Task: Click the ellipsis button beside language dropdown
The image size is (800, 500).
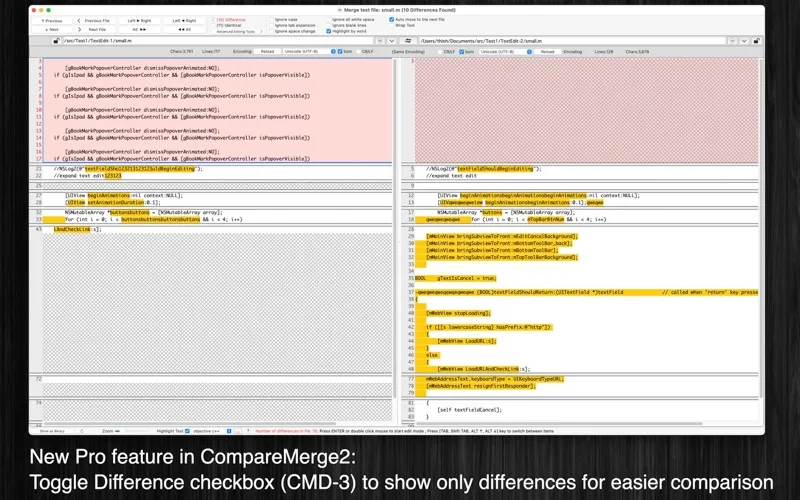Action: click(x=238, y=431)
